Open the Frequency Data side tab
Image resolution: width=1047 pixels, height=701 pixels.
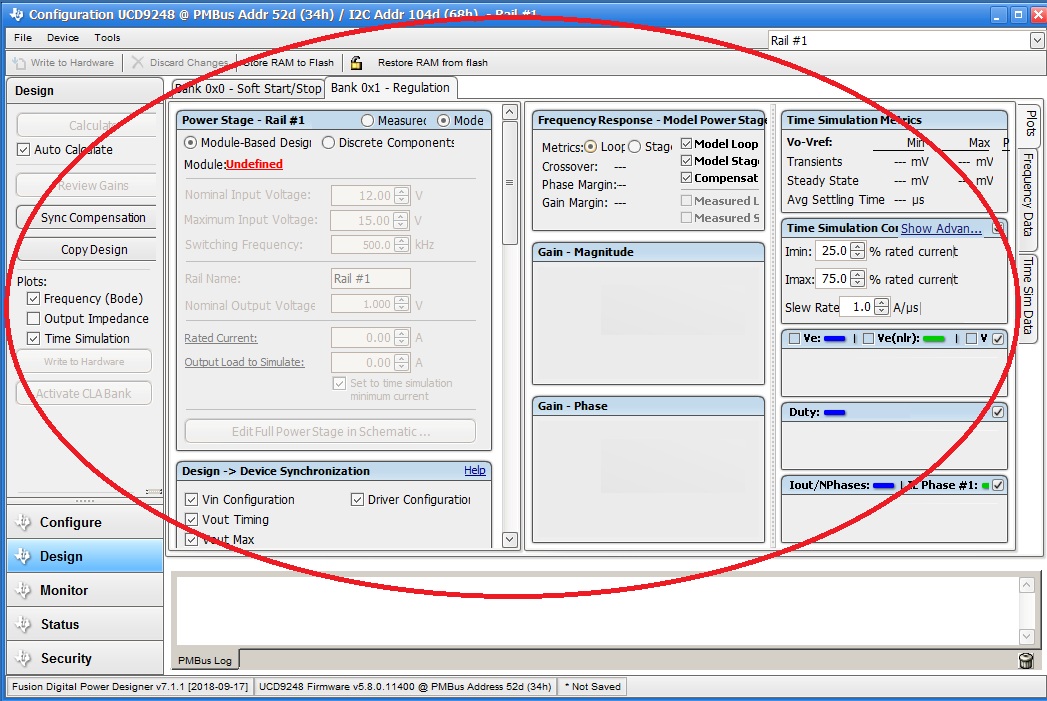tap(1028, 194)
